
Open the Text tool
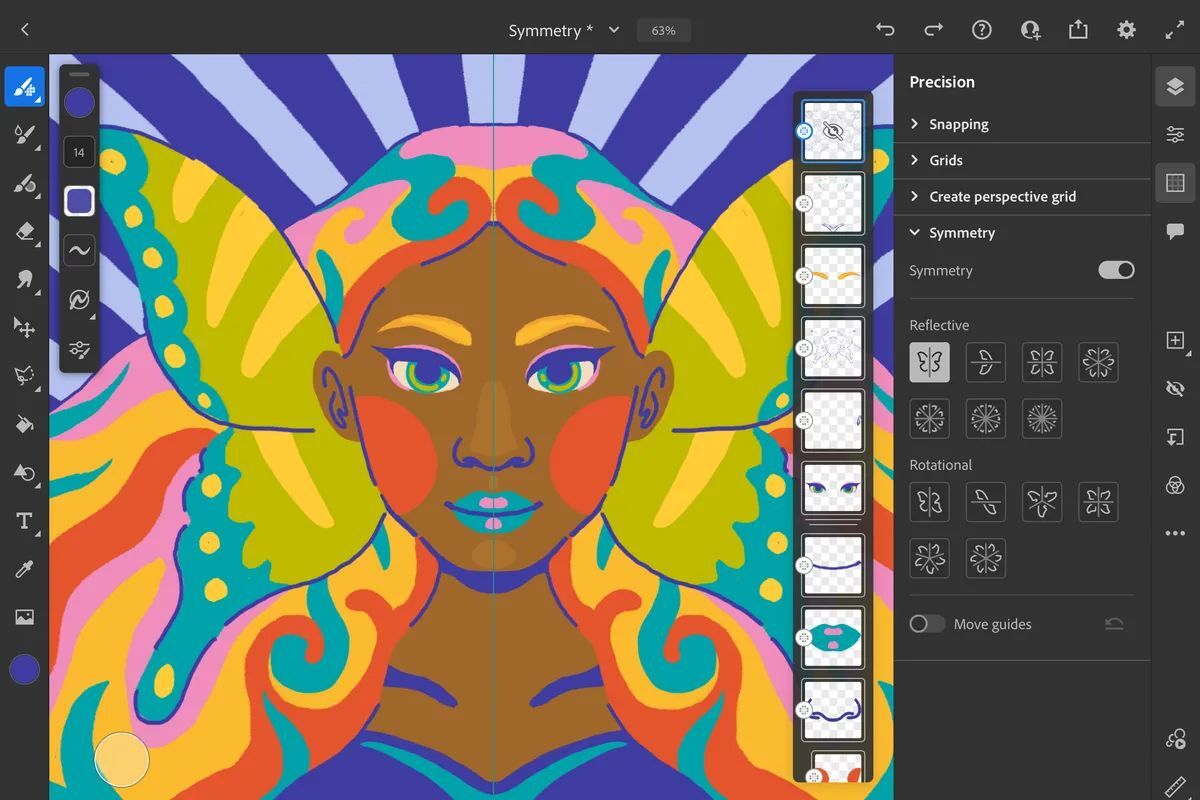coord(24,520)
